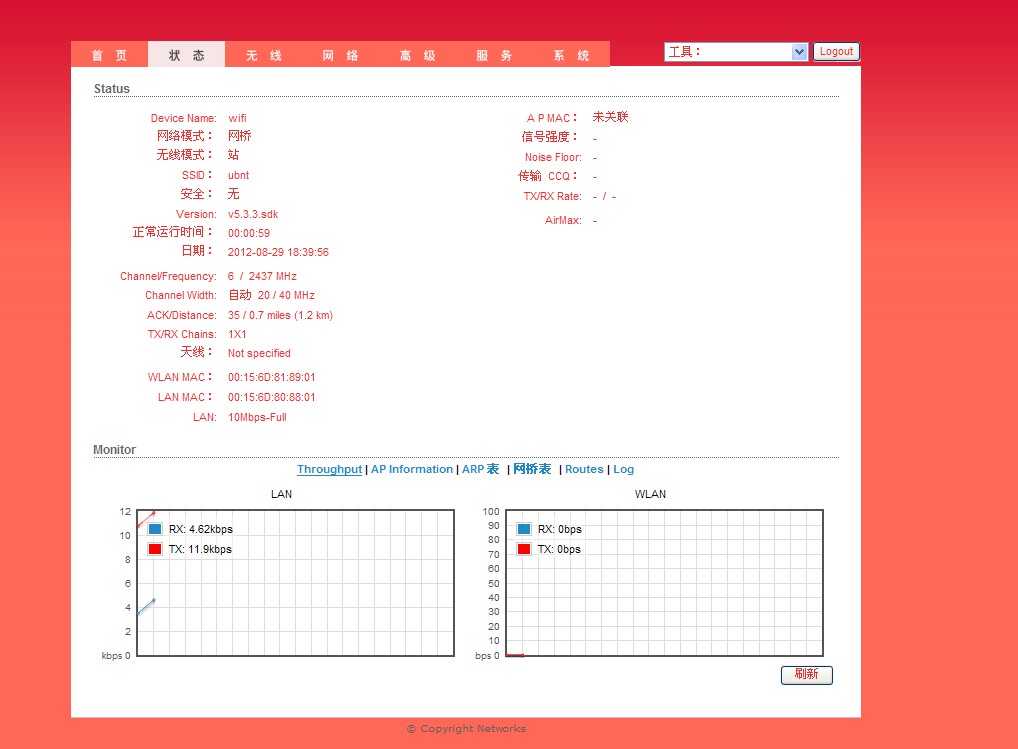Click the WLAN legend TX: 0bps
The image size is (1018, 749).
click(559, 549)
